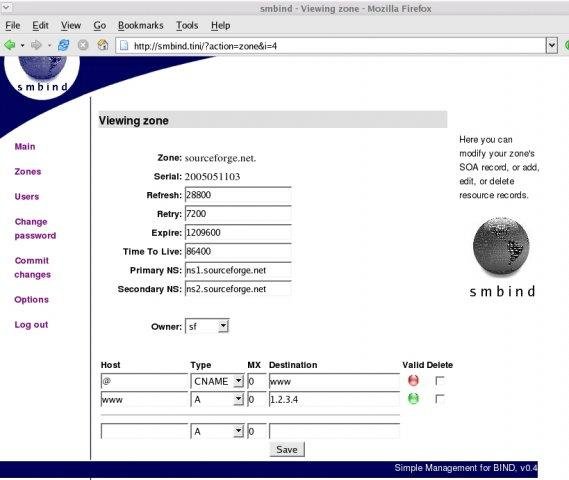Click the Refresh field containing 28800
The width and height of the screenshot is (569, 480).
238,195
